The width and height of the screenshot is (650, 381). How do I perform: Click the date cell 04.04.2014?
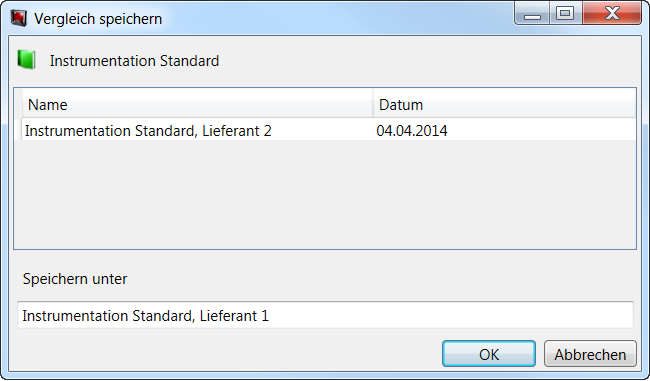(x=412, y=131)
